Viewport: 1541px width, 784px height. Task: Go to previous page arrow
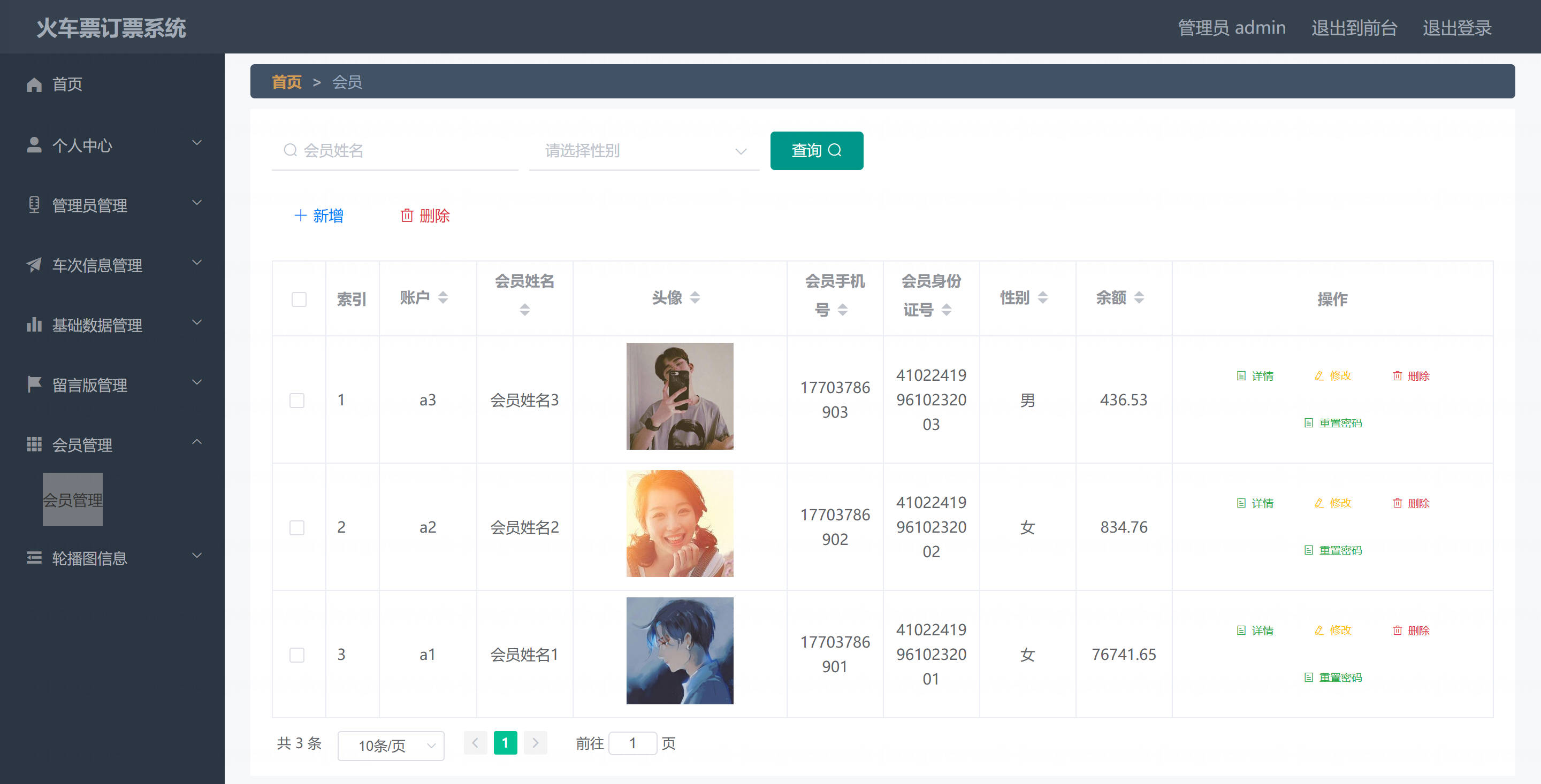pyautogui.click(x=475, y=743)
